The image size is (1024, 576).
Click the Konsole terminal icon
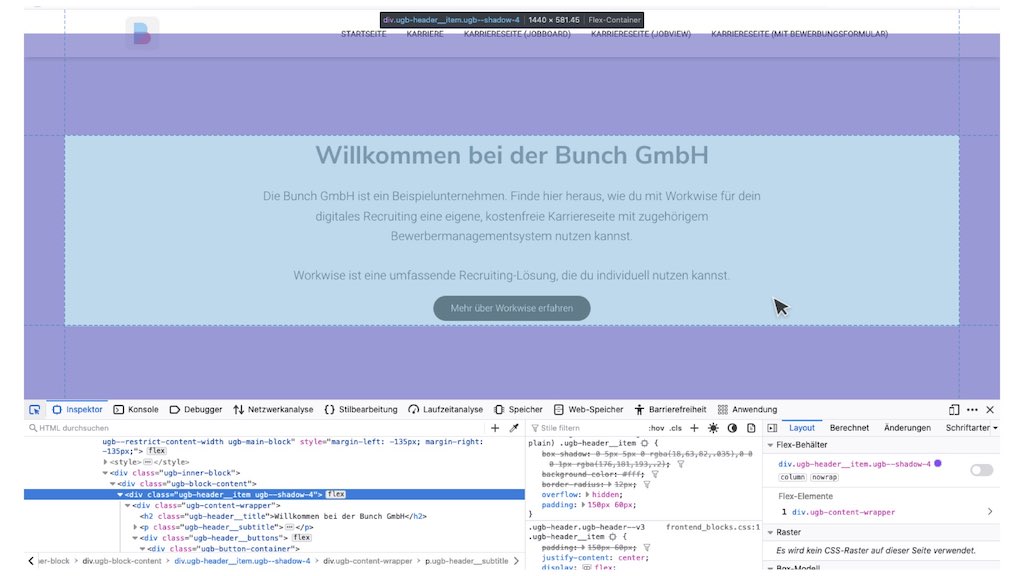118,409
